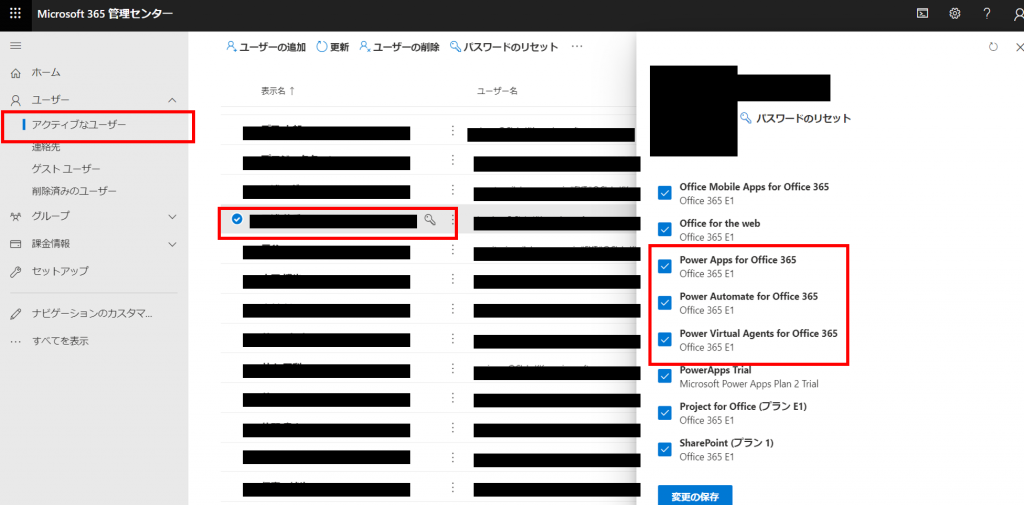
Task: Open the app launcher waffle icon
Action: (15, 14)
